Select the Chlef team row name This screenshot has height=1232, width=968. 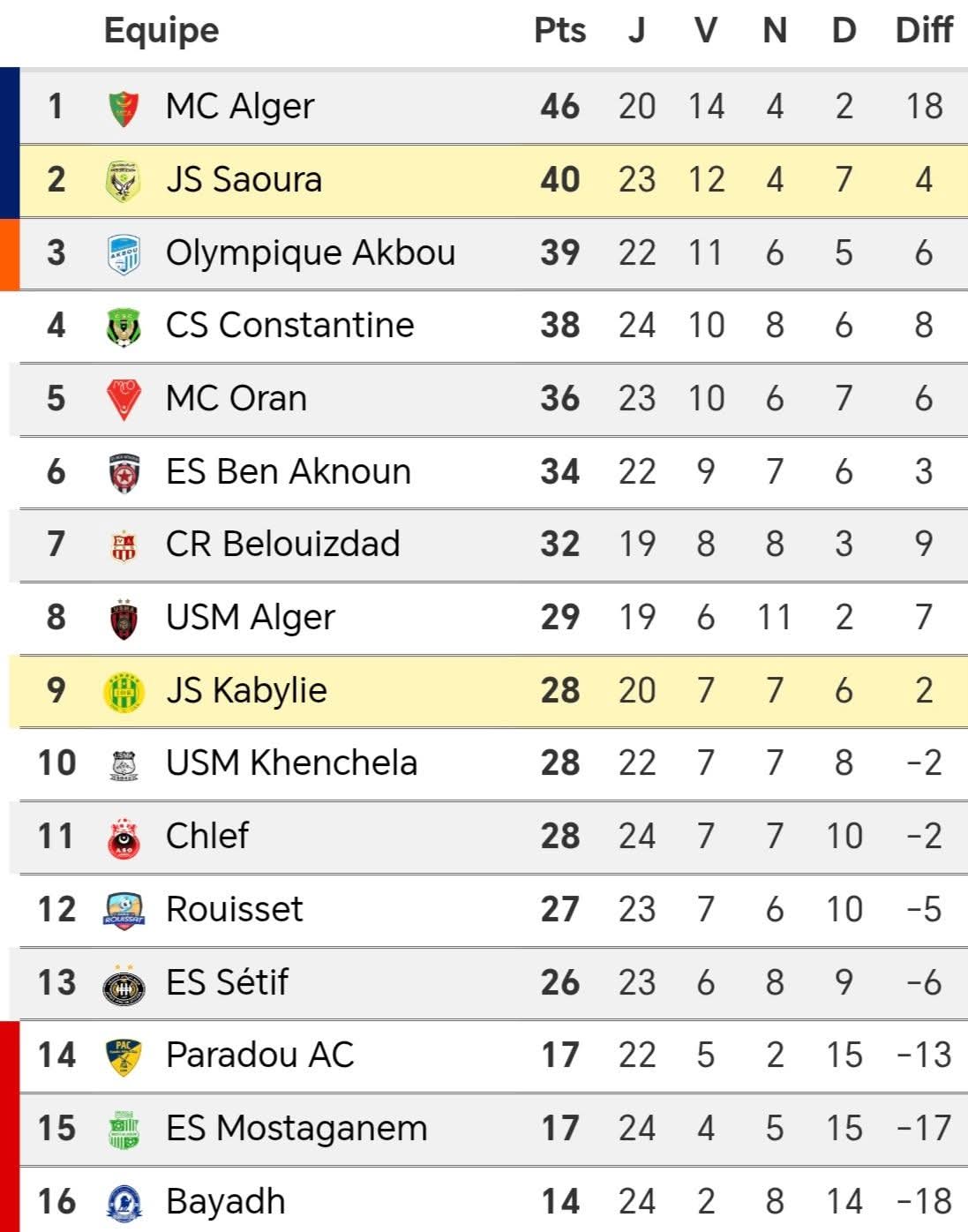207,837
